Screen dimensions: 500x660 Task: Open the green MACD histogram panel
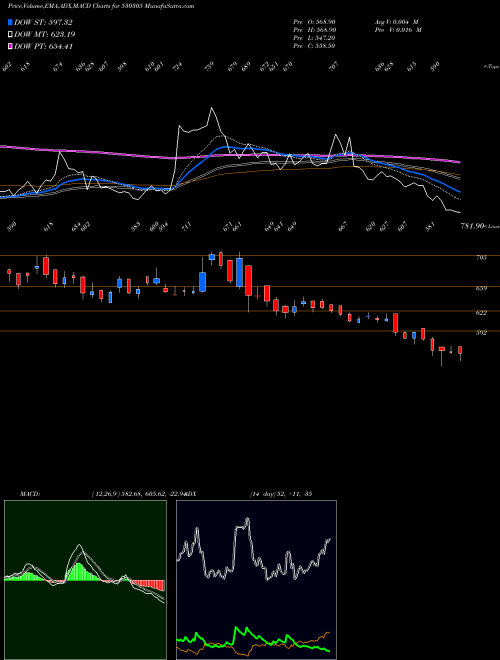click(x=85, y=580)
